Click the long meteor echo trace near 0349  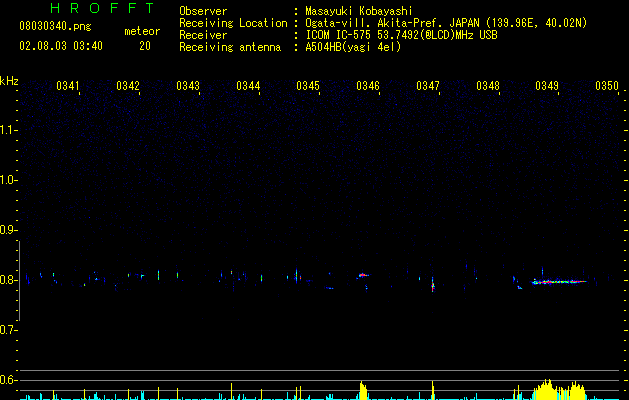click(x=559, y=282)
